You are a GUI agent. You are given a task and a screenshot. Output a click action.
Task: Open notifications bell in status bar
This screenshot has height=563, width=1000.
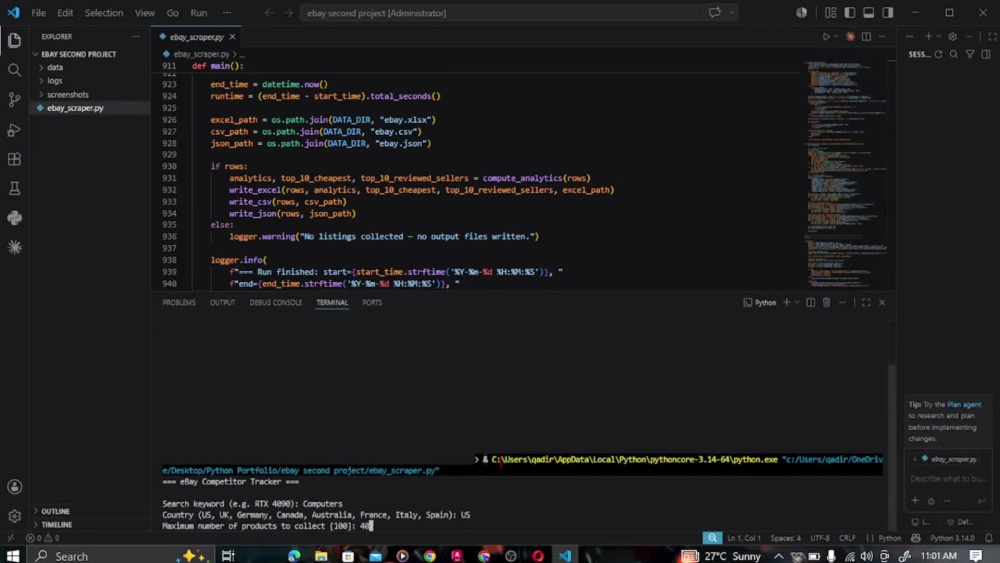989,538
